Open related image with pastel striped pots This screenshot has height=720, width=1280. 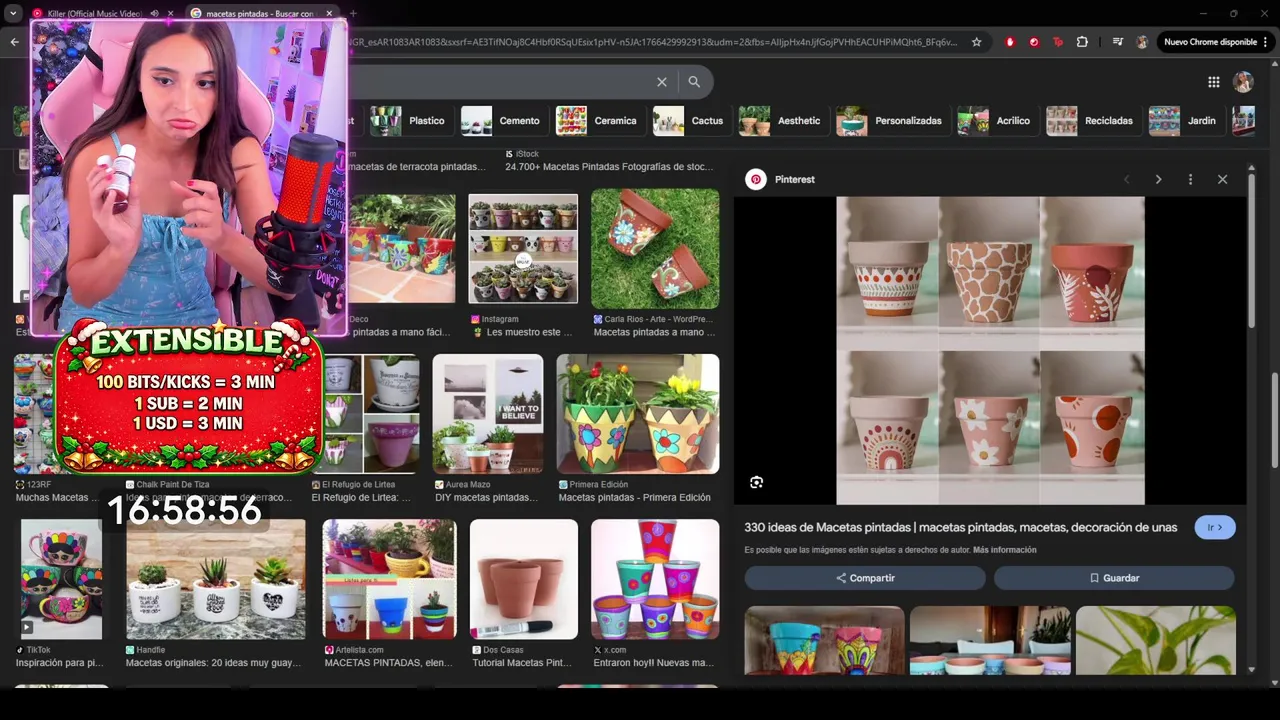tap(990, 640)
